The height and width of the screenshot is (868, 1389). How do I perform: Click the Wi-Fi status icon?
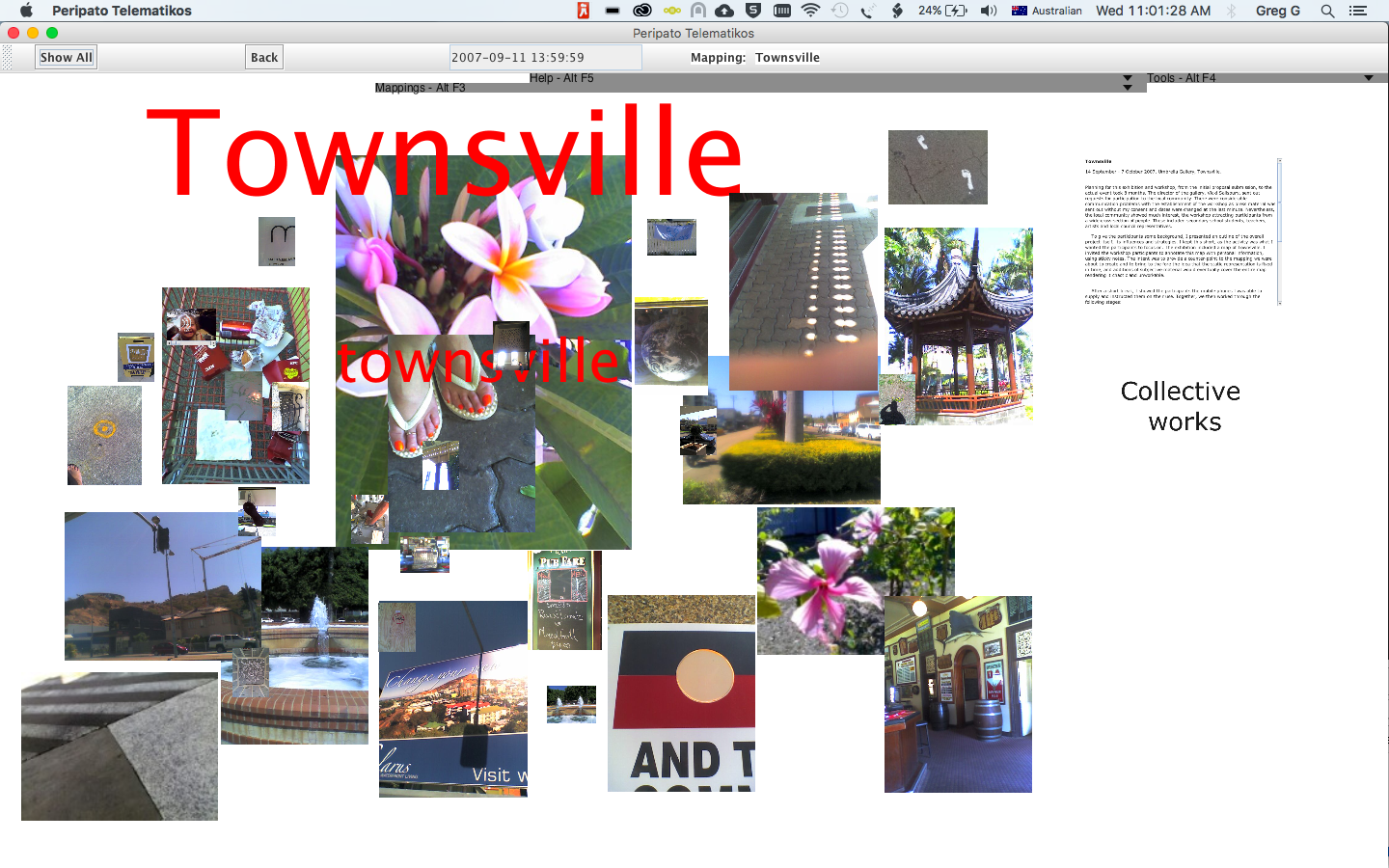810,11
